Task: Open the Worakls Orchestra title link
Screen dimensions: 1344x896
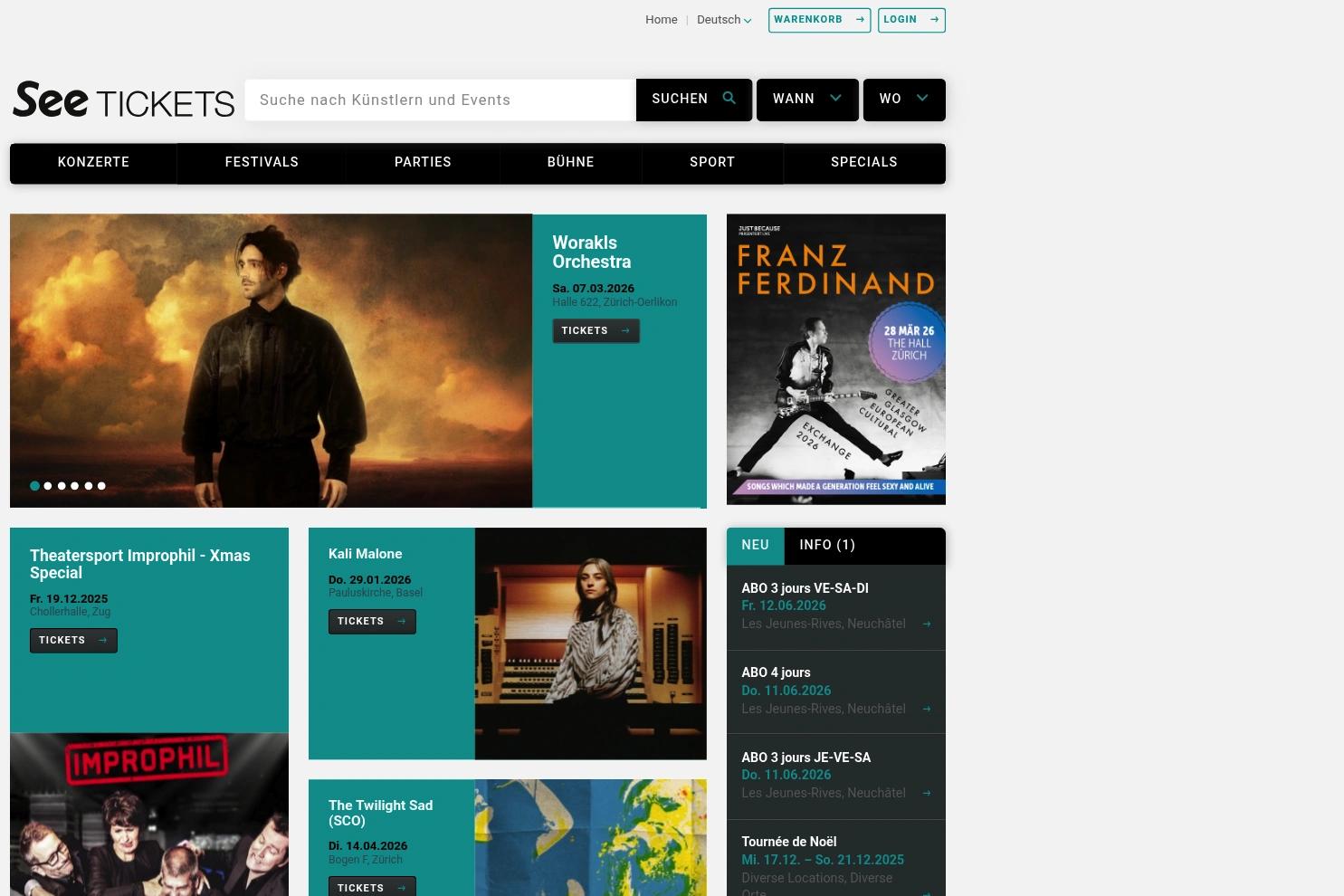Action: click(x=592, y=253)
